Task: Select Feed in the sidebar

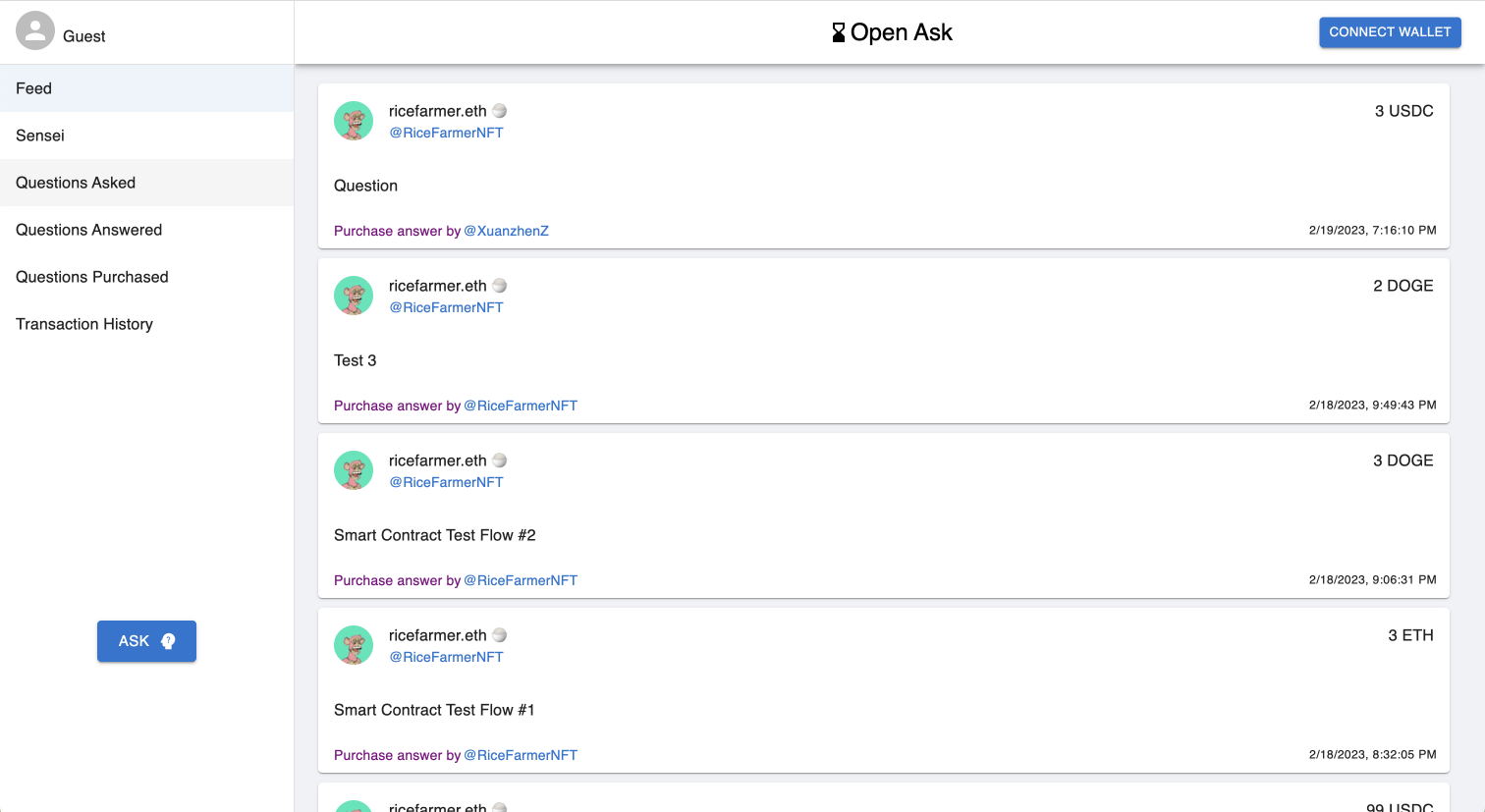Action: 33,87
